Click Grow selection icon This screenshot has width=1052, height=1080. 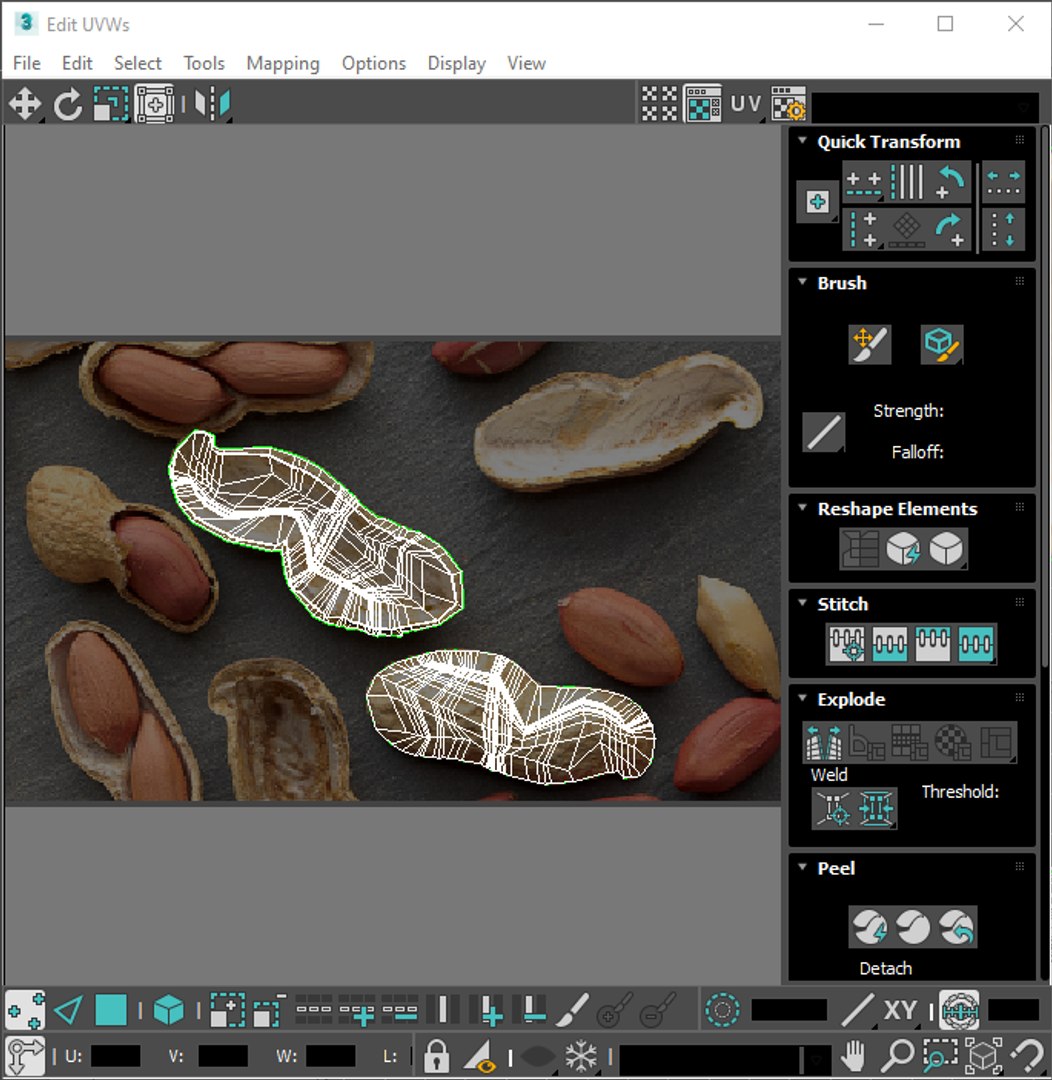pos(227,1010)
